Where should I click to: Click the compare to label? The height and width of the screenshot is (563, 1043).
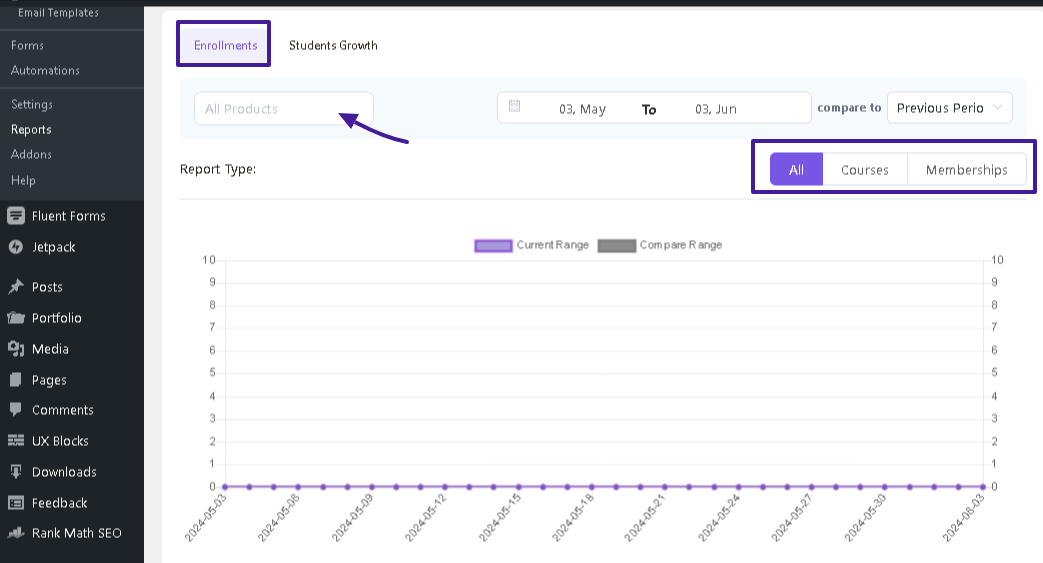pyautogui.click(x=849, y=107)
